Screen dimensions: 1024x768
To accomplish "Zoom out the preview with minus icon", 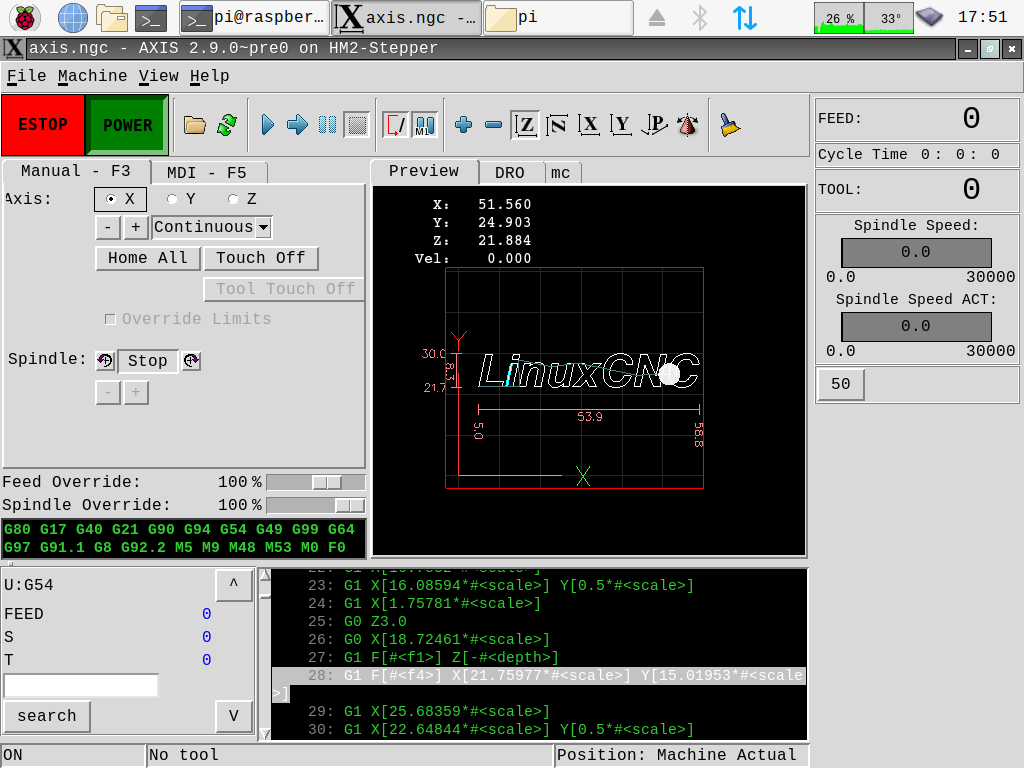I will (x=494, y=125).
